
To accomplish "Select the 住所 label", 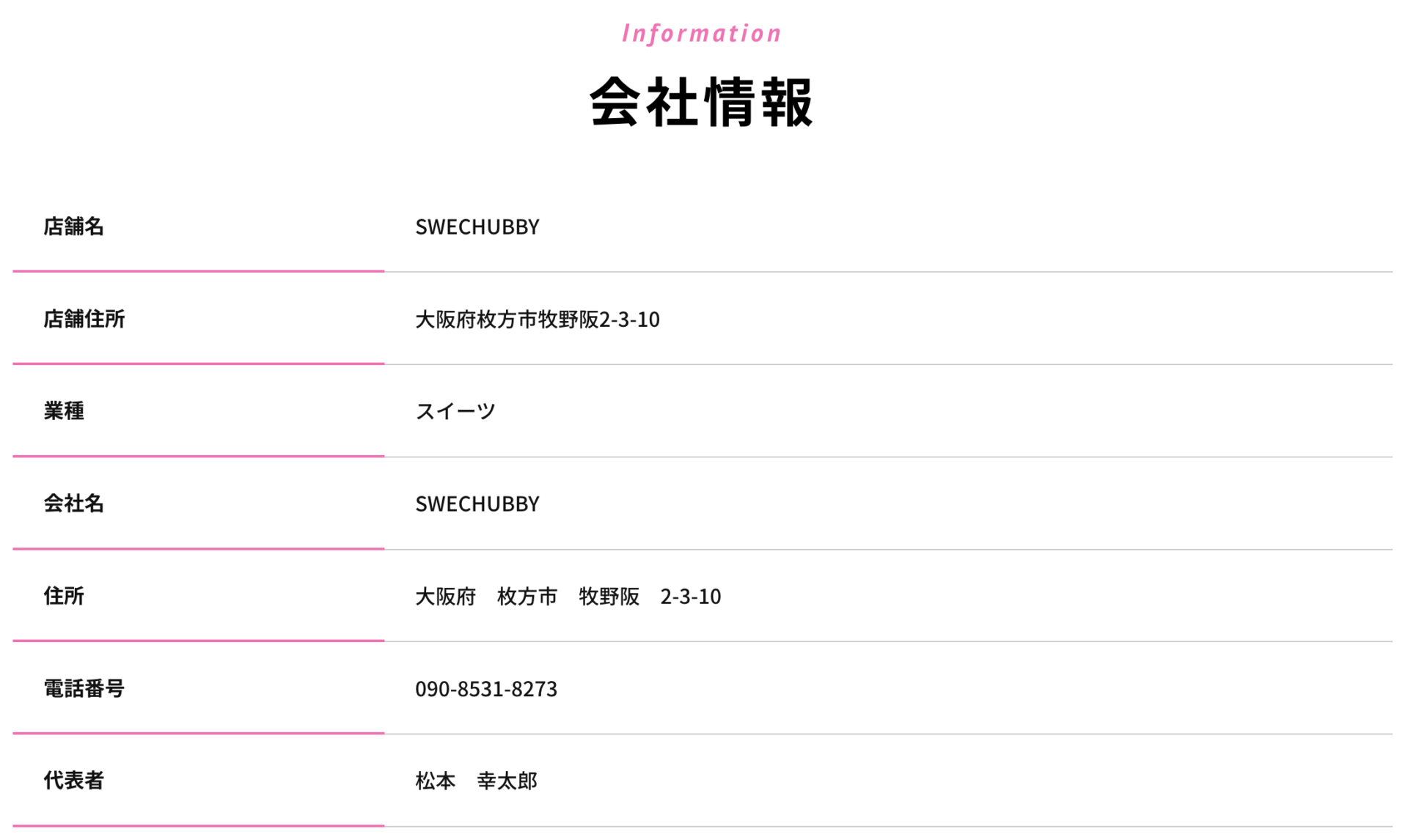I will click(64, 596).
